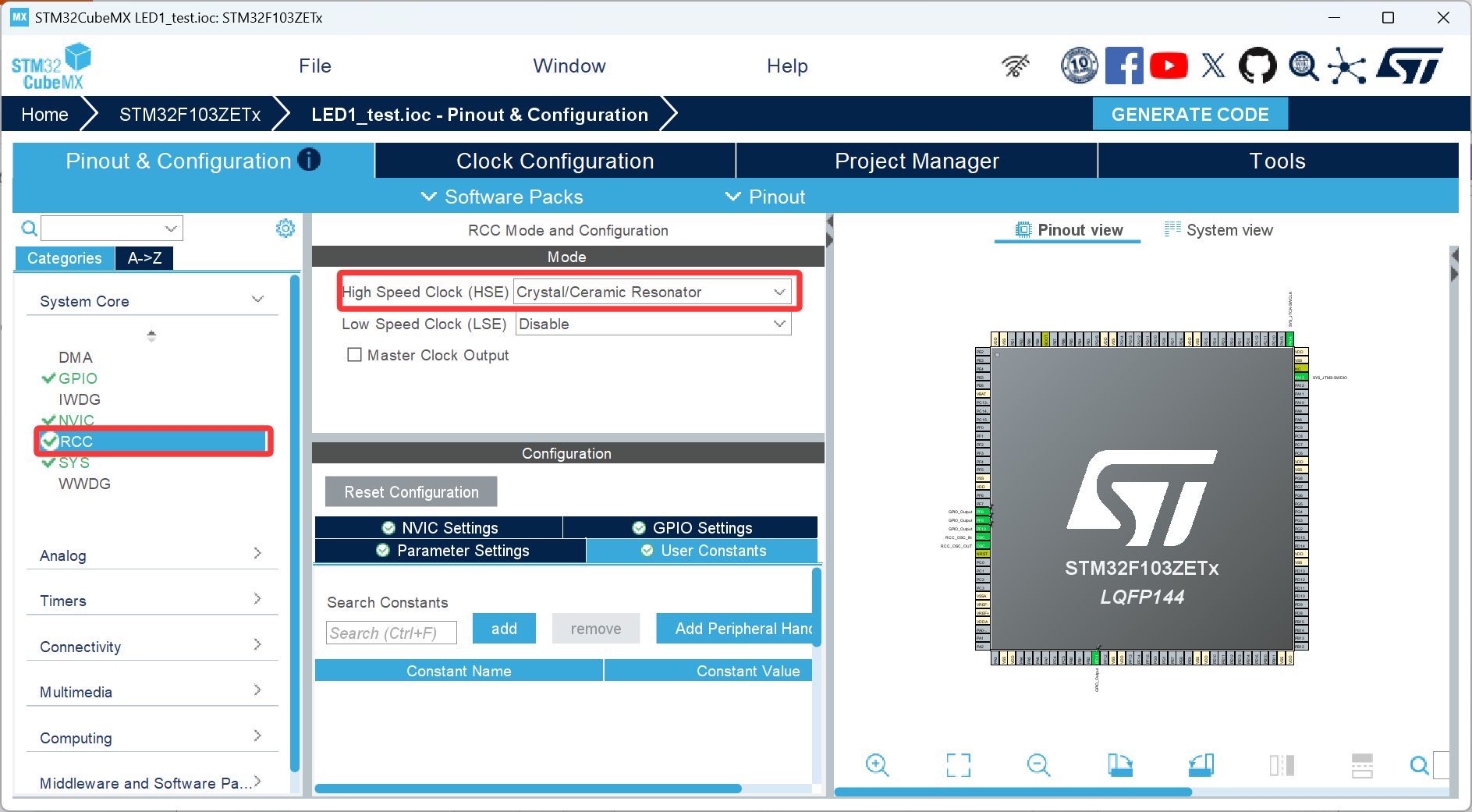Click the STM32F103ZETx breadcrumb
The height and width of the screenshot is (812, 1472).
190,115
